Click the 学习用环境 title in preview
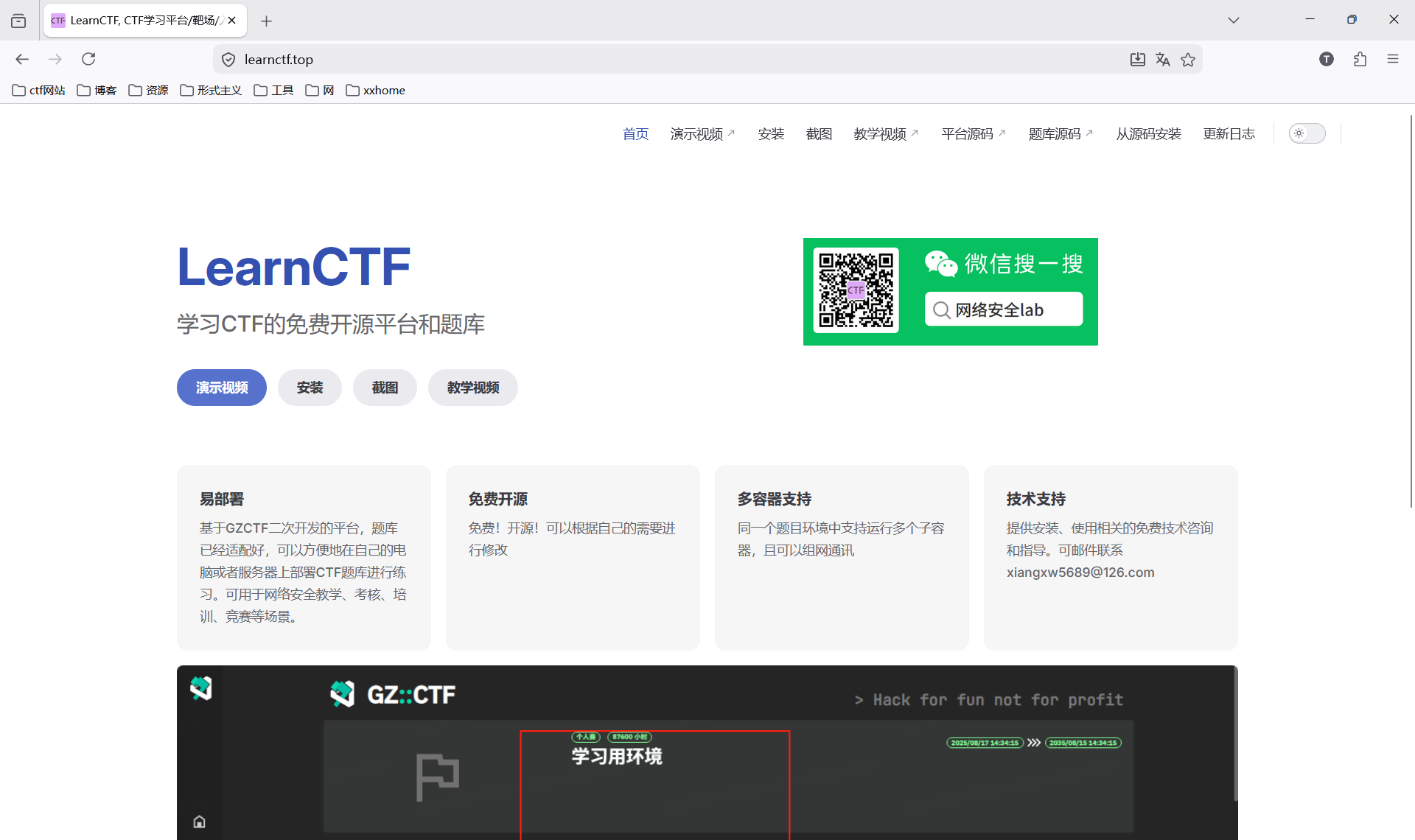 point(617,756)
